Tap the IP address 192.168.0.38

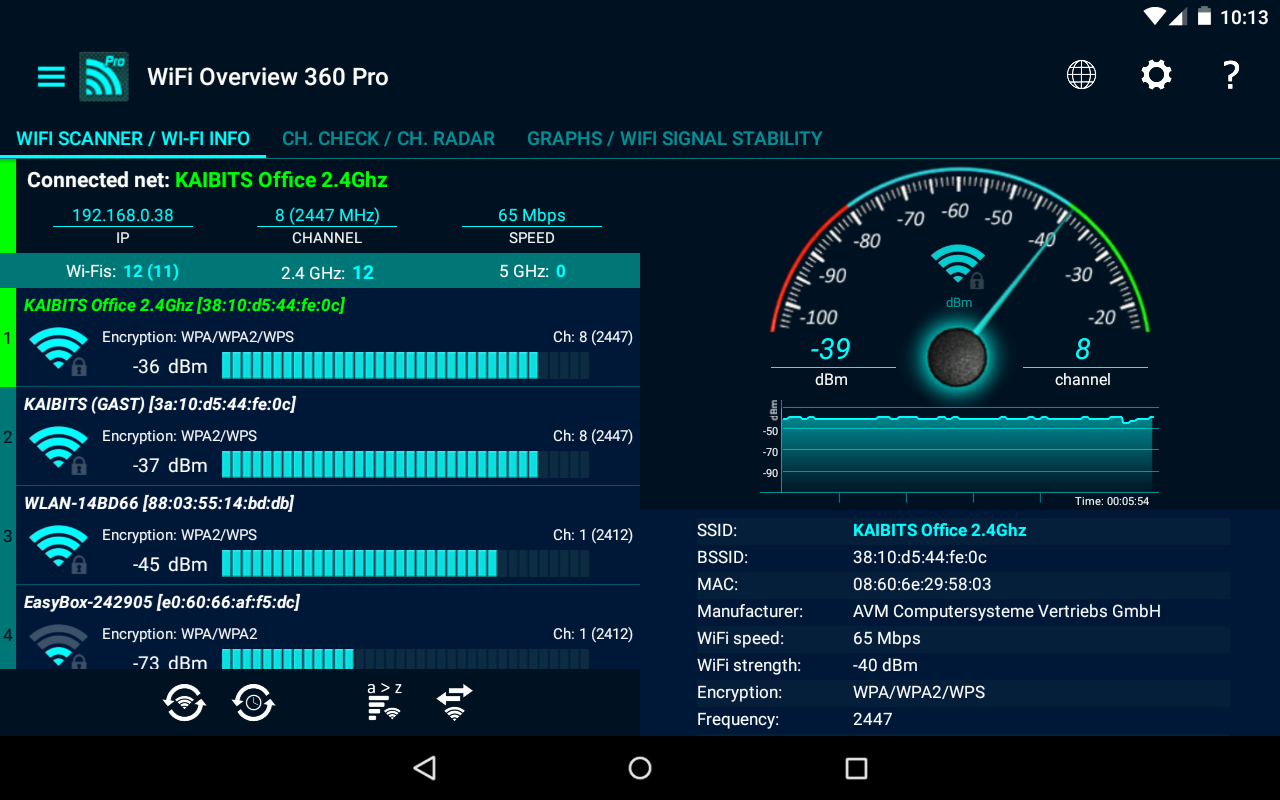123,215
